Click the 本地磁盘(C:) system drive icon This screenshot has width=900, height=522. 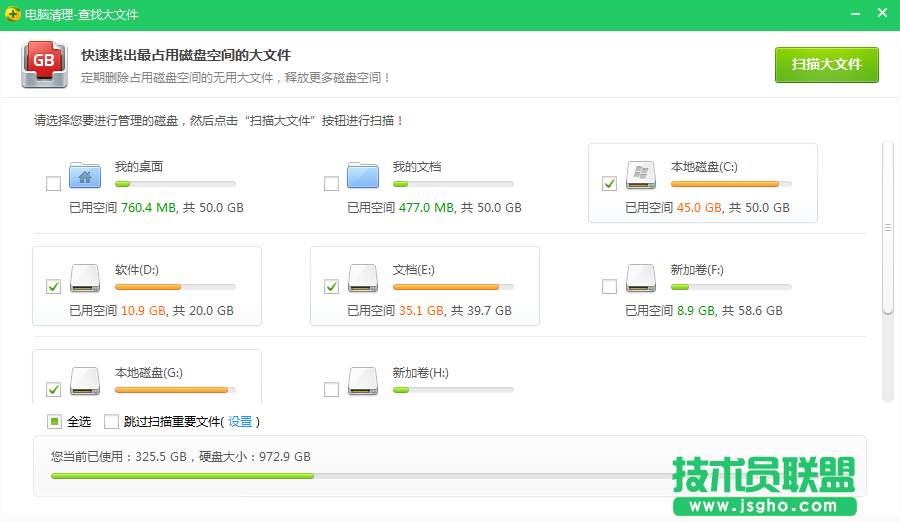[641, 175]
